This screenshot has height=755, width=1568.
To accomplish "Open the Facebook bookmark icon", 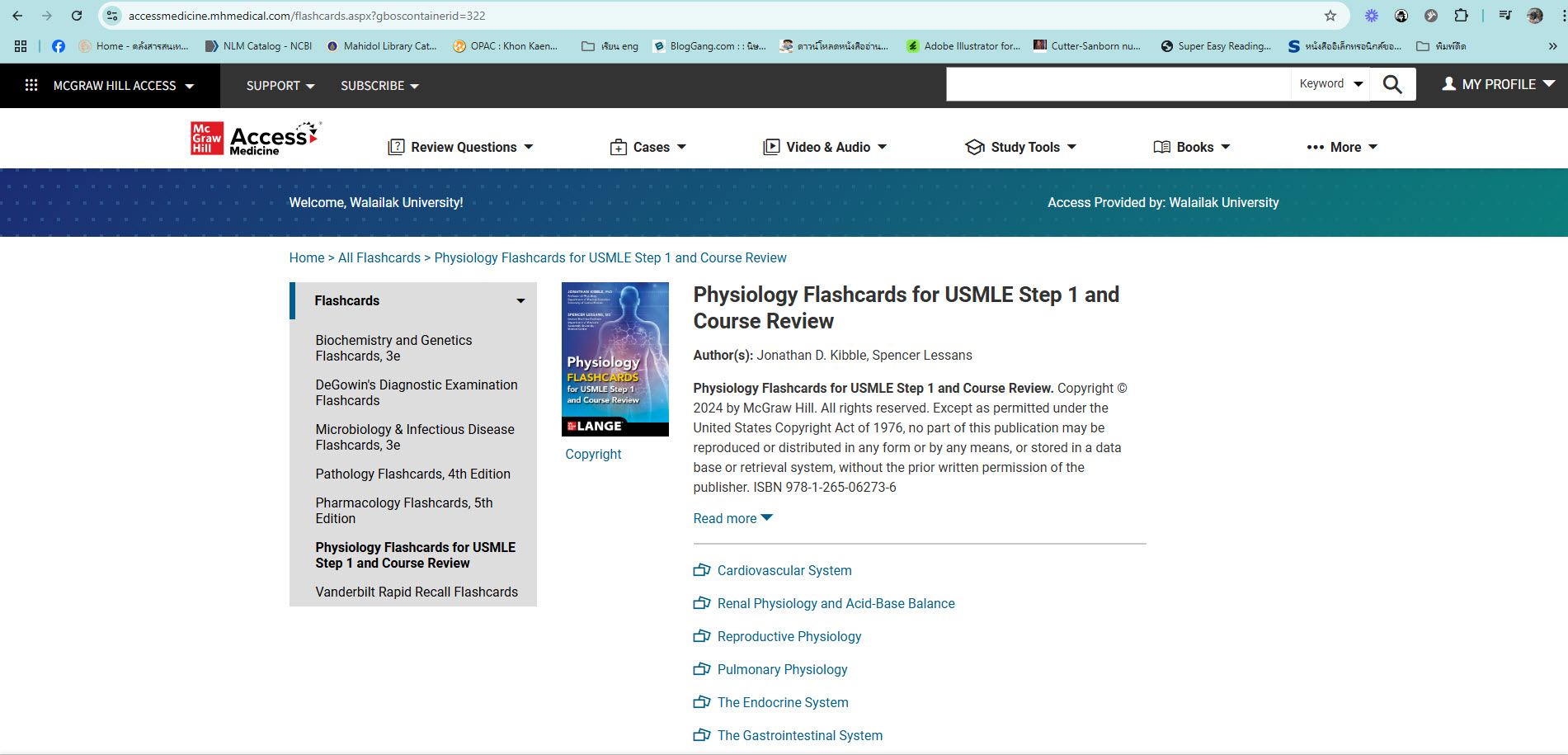I will pyautogui.click(x=59, y=46).
